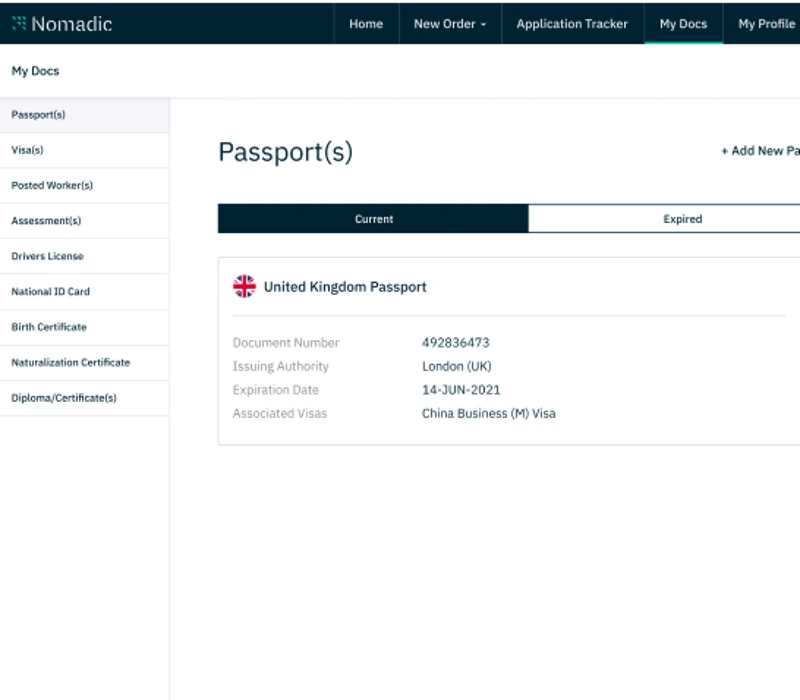The height and width of the screenshot is (700, 800).
Task: Open the New Order dropdown menu
Action: 449,24
